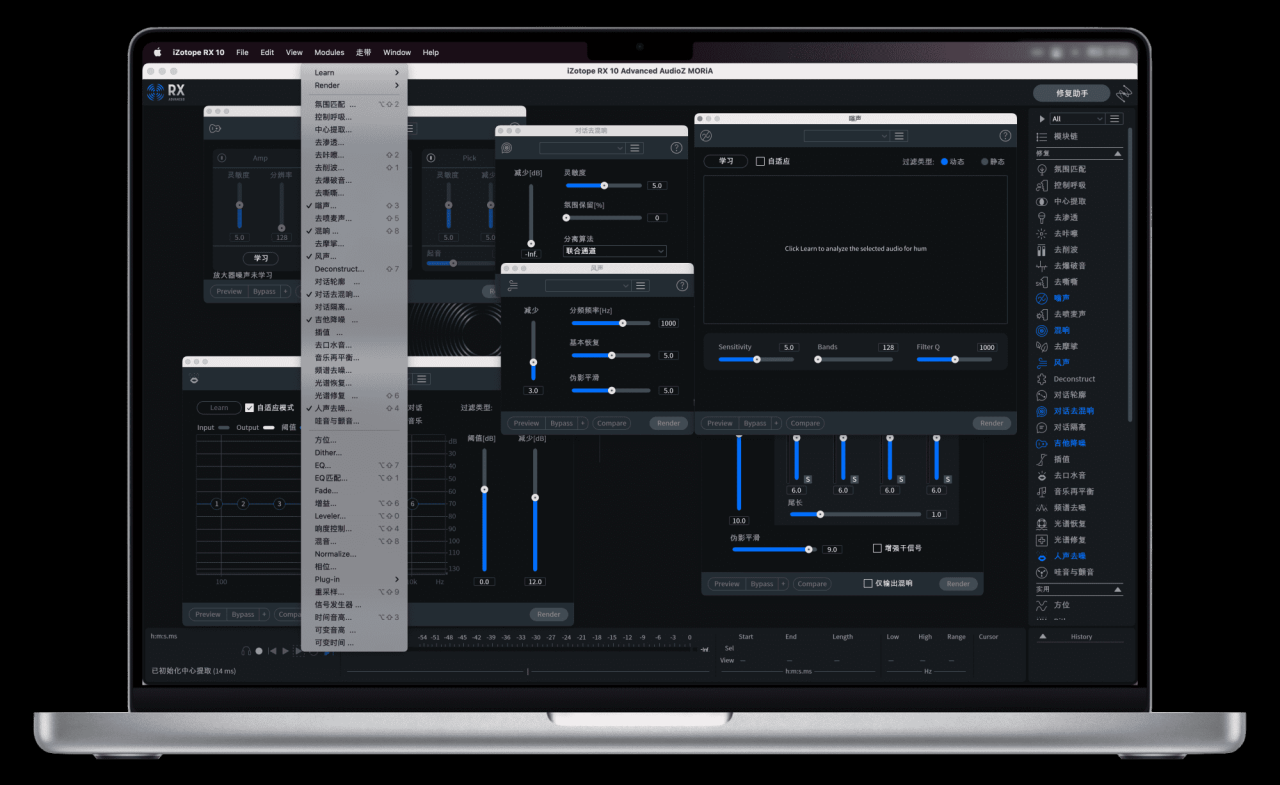1280x785 pixels.
Task: Select 吉他降噪 in the module sidebar
Action: (x=1069, y=443)
